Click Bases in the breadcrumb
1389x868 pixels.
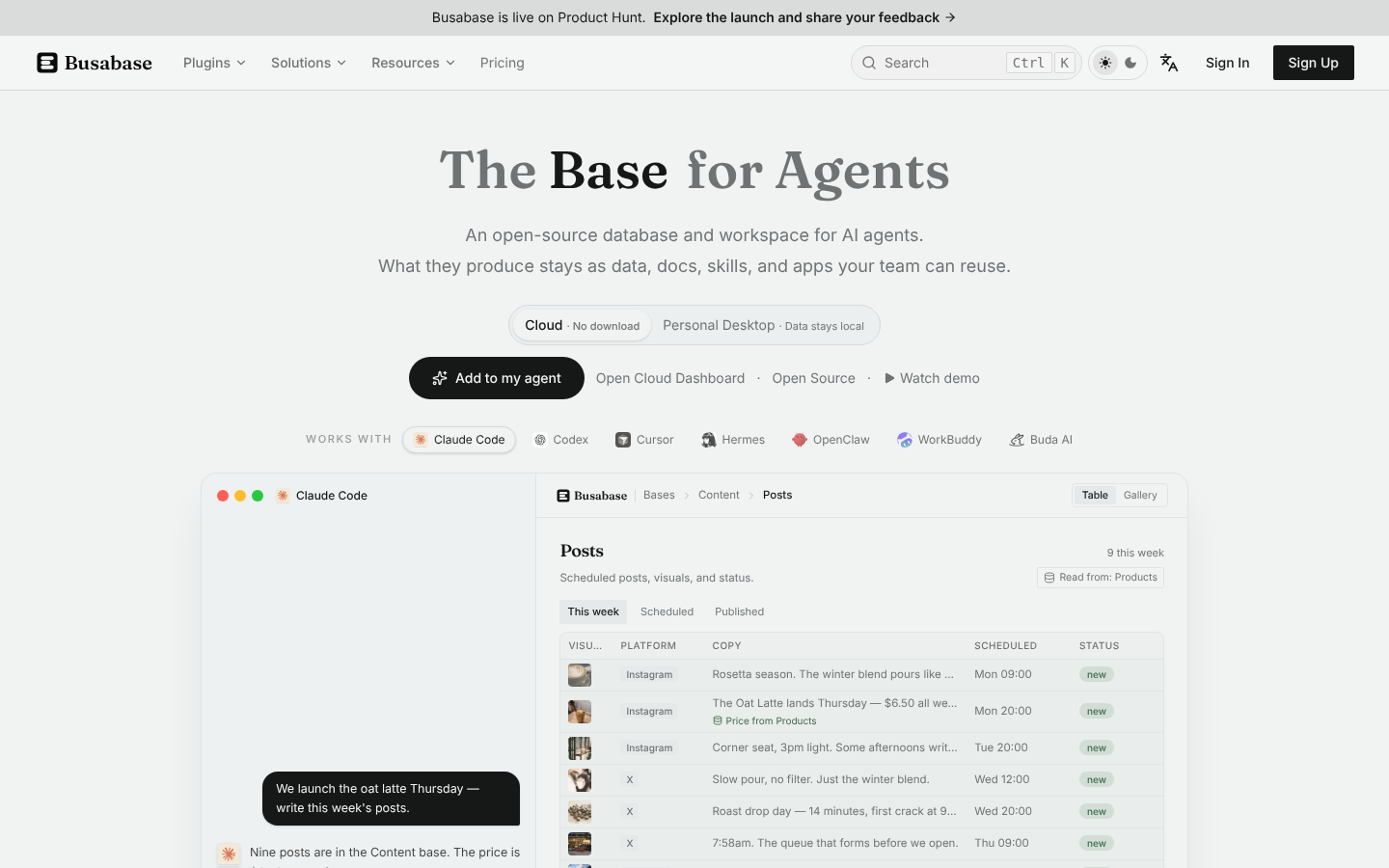659,495
